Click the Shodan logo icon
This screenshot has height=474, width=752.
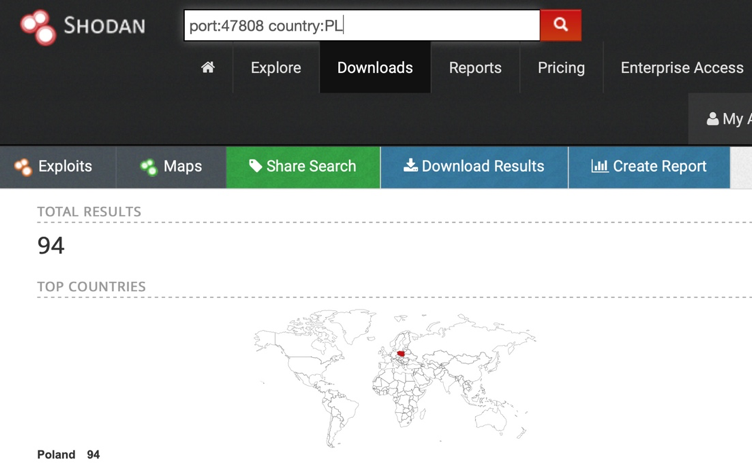click(39, 27)
